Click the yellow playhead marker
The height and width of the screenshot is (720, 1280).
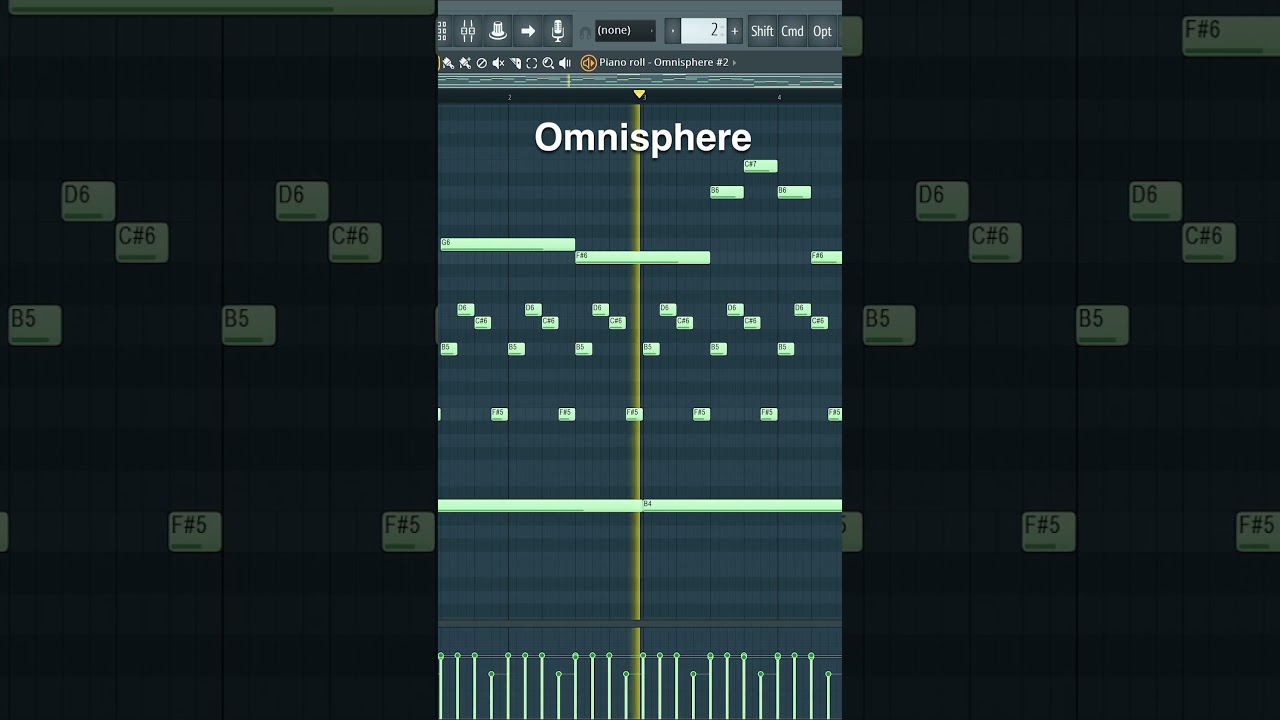point(640,94)
